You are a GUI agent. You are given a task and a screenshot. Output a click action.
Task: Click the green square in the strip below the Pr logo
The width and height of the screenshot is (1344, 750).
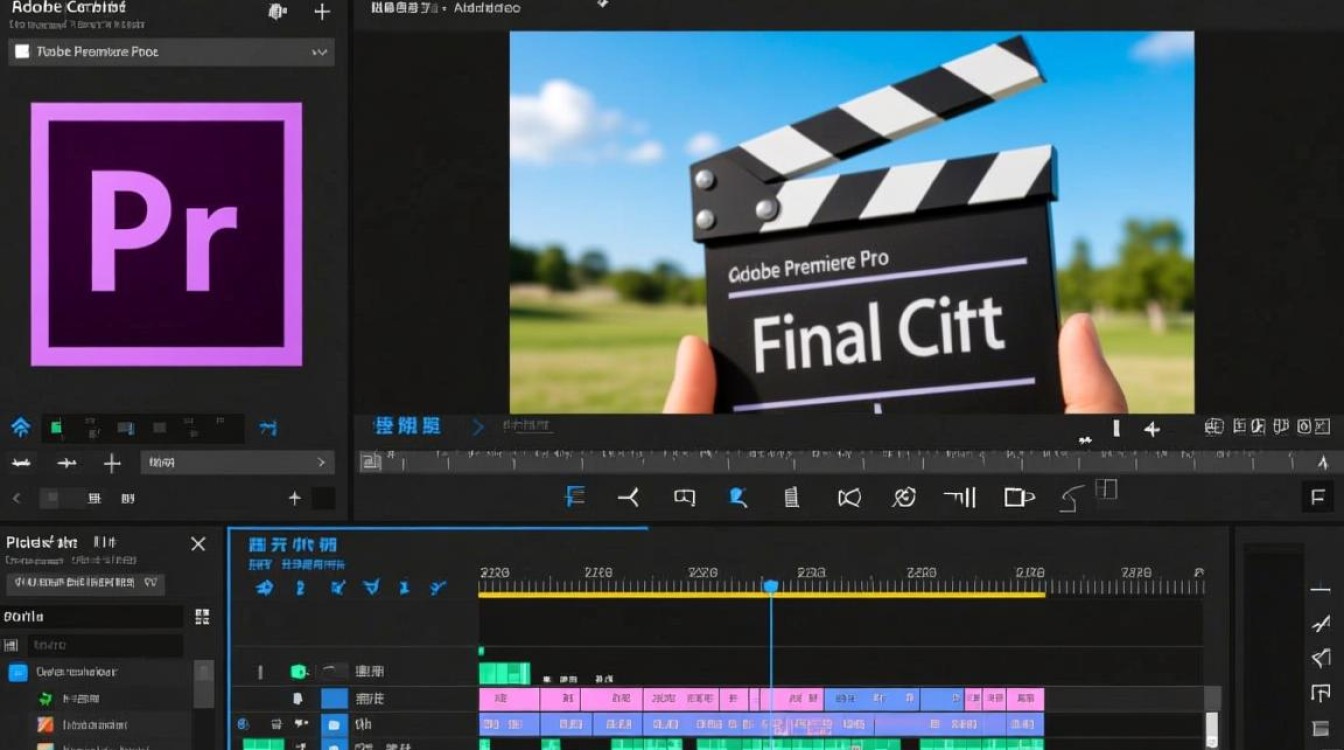[57, 429]
